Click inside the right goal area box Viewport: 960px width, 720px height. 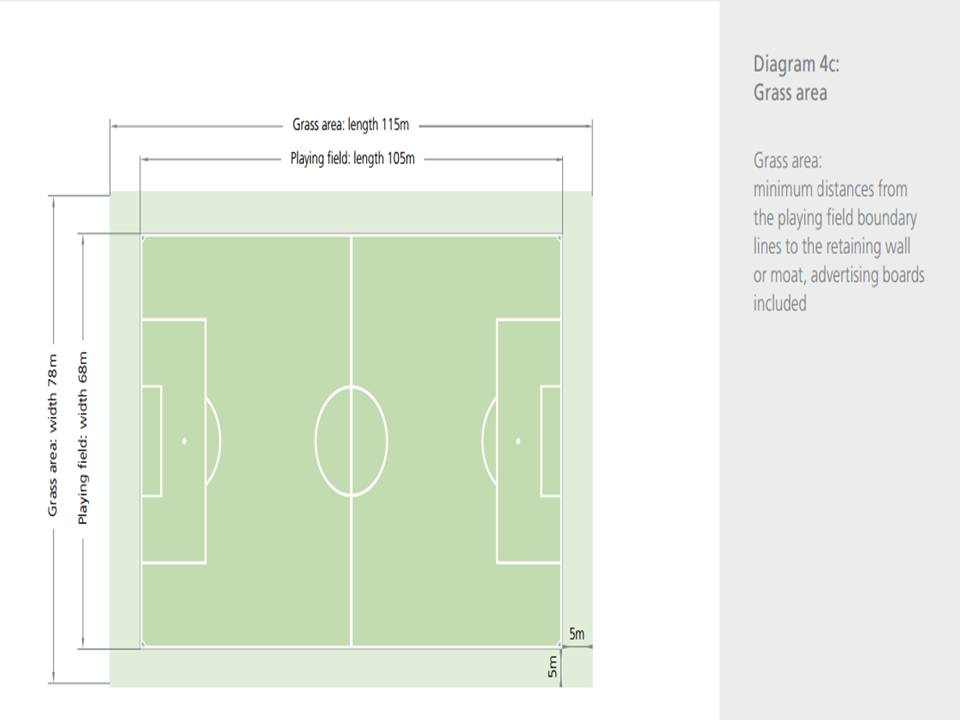tap(550, 441)
